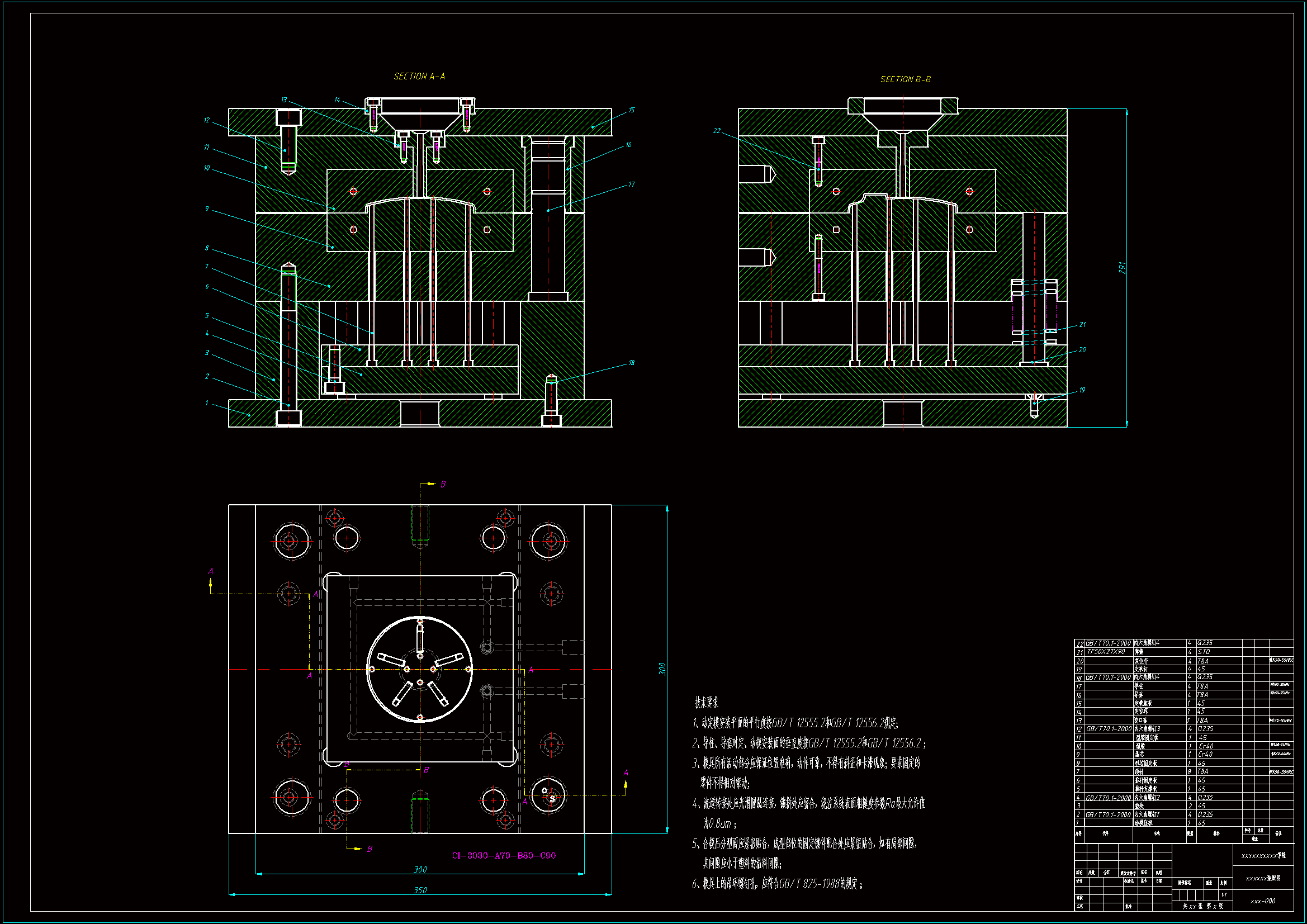Click the 技术要求 heading text
The width and height of the screenshot is (1307, 924).
[x=707, y=703]
